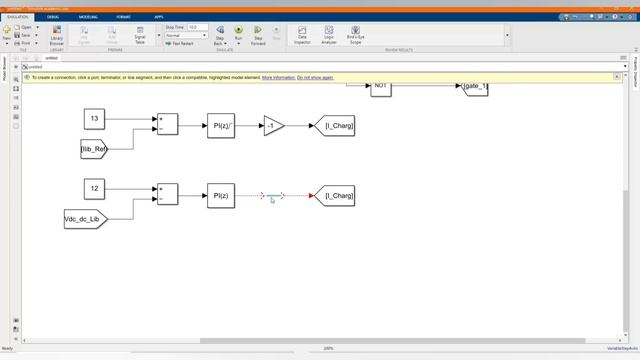Switch to the Format ribbon tab
The width and height of the screenshot is (640, 360).
(x=123, y=17)
